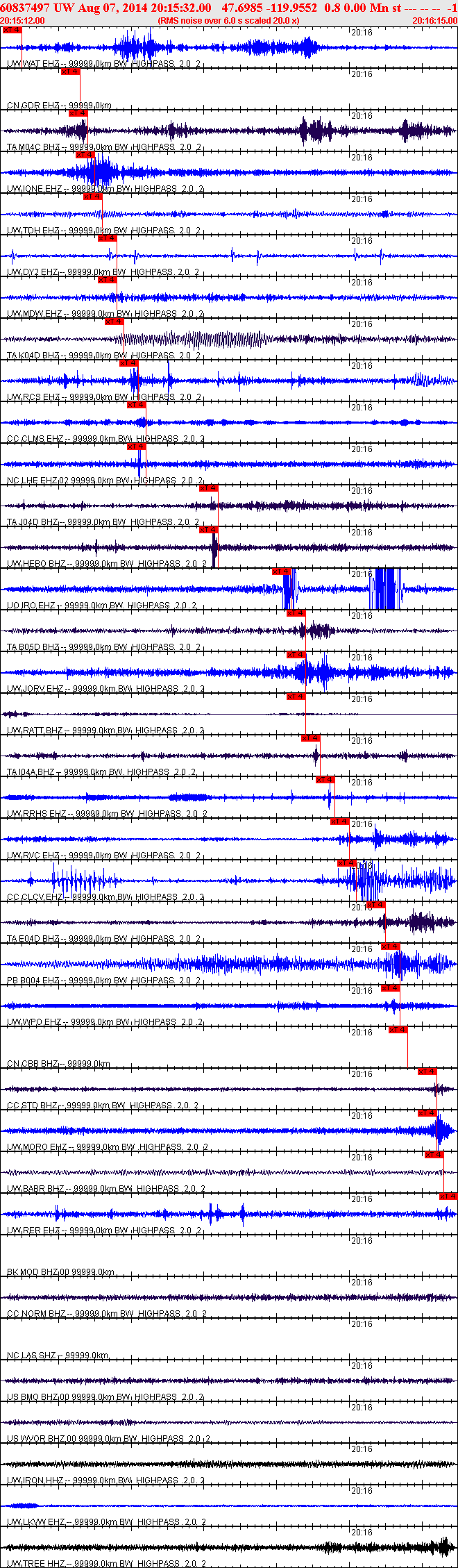This screenshot has height=1568, width=458.
Task: Click the pick marker on the TA.K04D trace
Action: (x=114, y=322)
